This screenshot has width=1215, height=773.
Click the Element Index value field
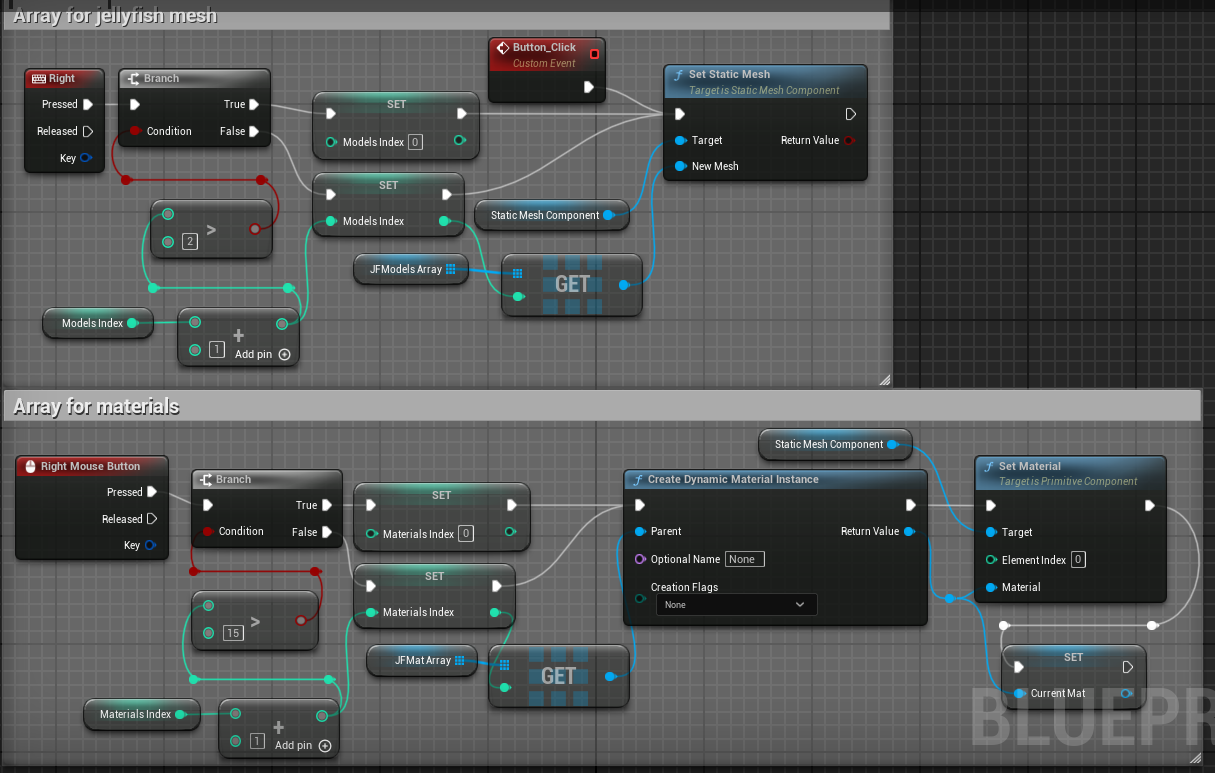coord(1078,560)
